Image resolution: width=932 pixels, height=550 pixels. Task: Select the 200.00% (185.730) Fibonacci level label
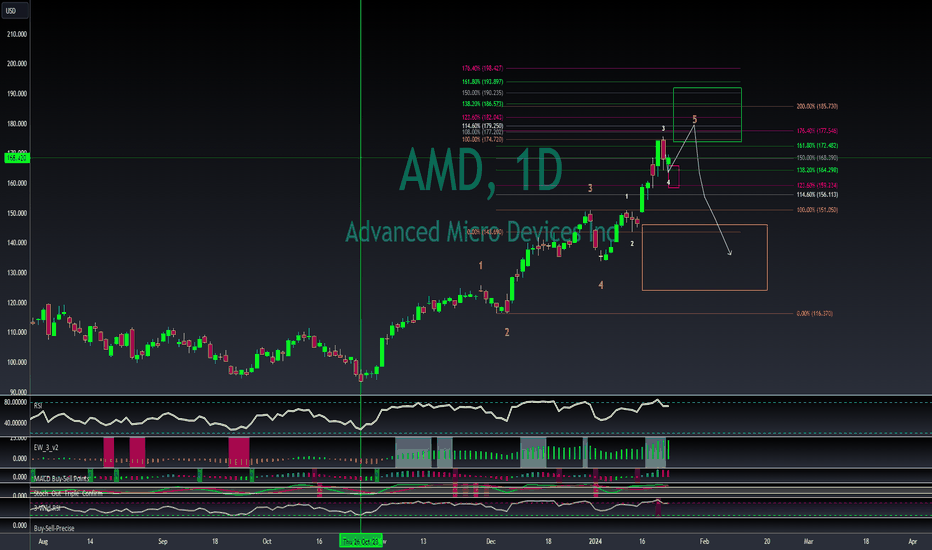pos(817,106)
